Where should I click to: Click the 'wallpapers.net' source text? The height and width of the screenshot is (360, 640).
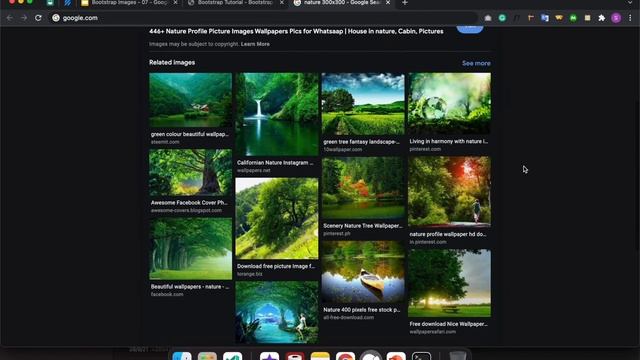253,171
